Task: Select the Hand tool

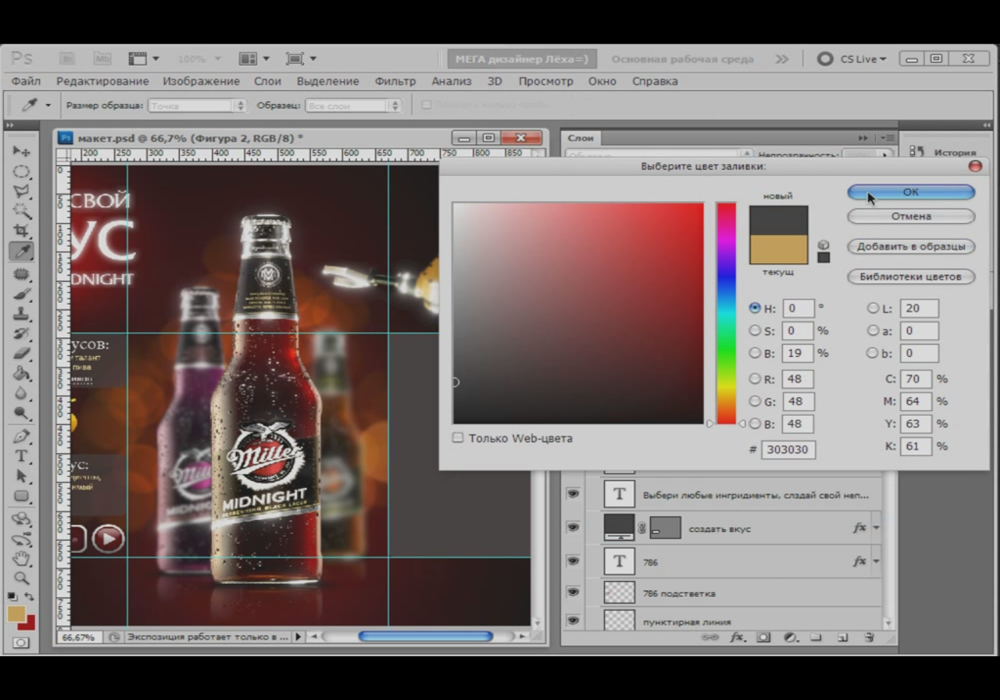Action: pos(21,558)
